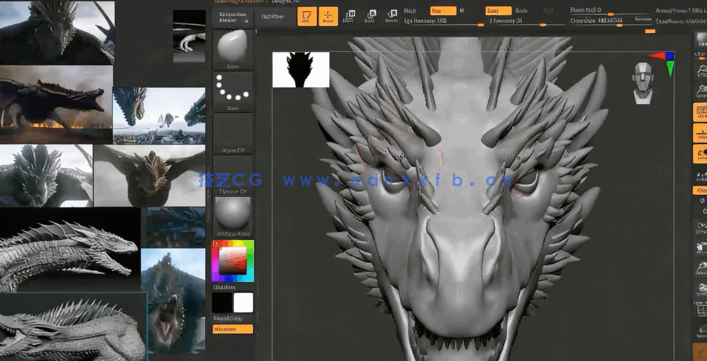This screenshot has width=707, height=361.
Task: Click the dragon head reference image at top-left
Action: (x=57, y=32)
